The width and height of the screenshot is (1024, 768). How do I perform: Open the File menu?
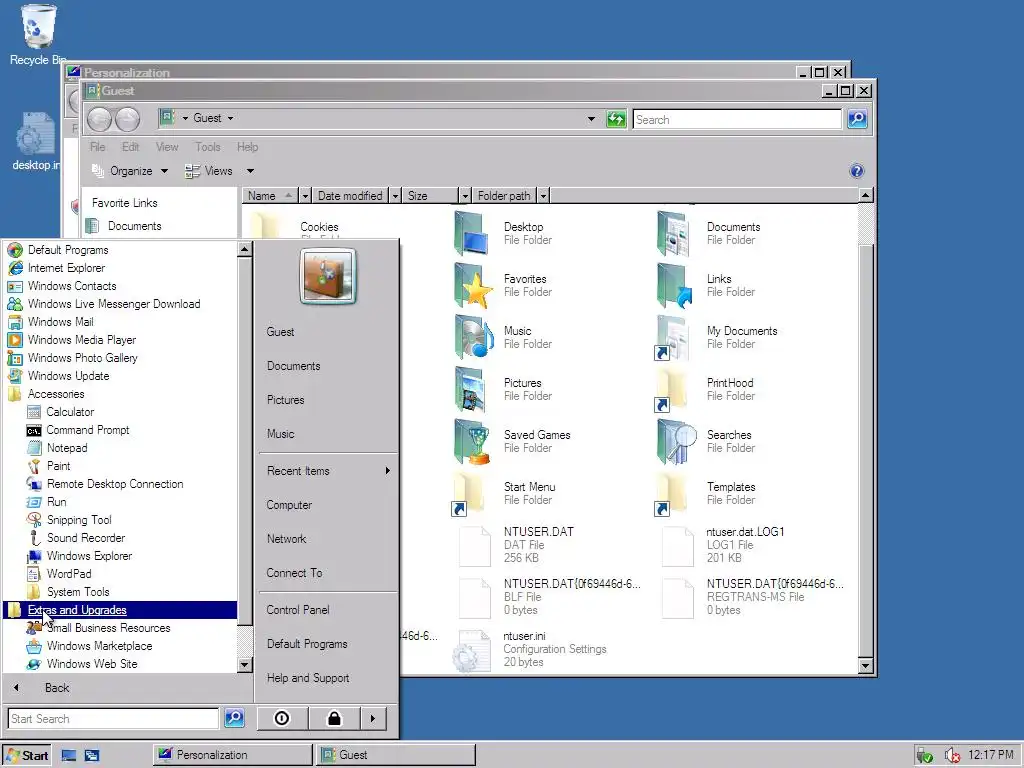point(97,147)
